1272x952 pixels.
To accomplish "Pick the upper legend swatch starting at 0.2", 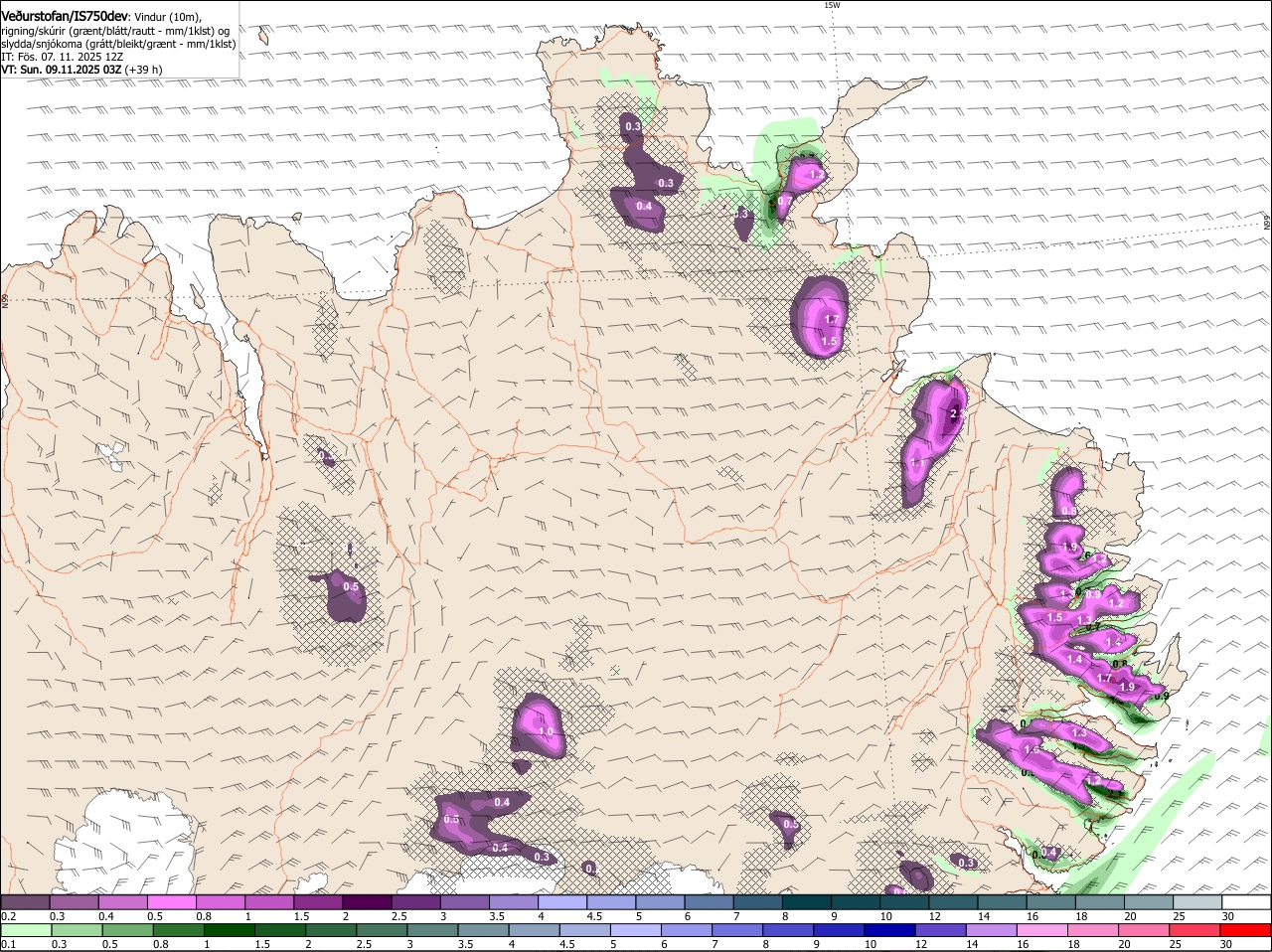I will click(x=25, y=901).
